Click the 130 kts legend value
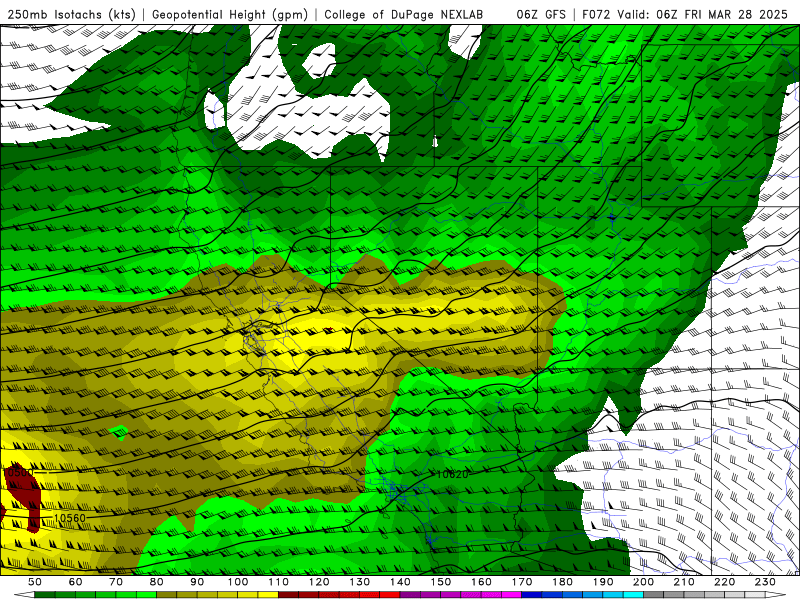The width and height of the screenshot is (800, 600). click(x=360, y=582)
